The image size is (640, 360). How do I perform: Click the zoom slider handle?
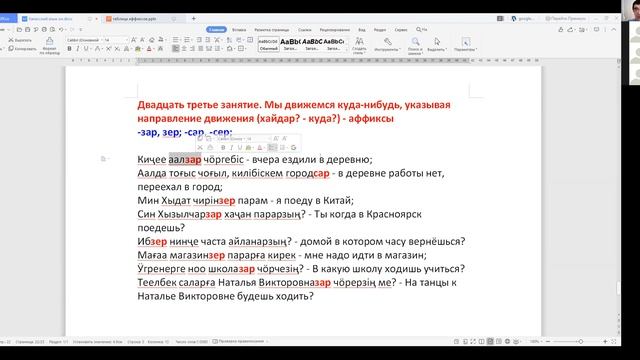tap(580, 341)
